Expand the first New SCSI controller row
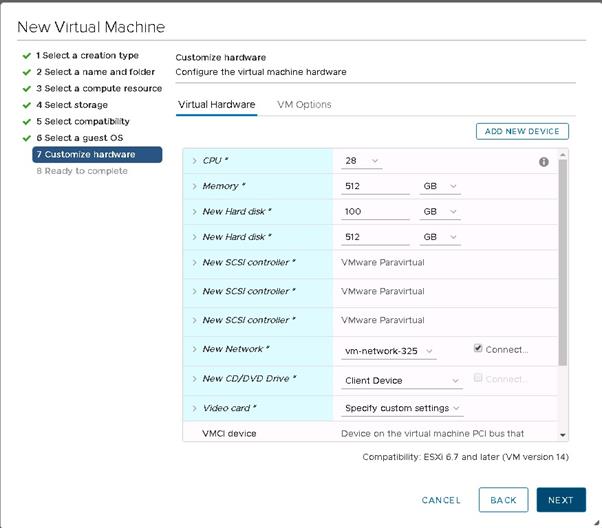 [194, 263]
